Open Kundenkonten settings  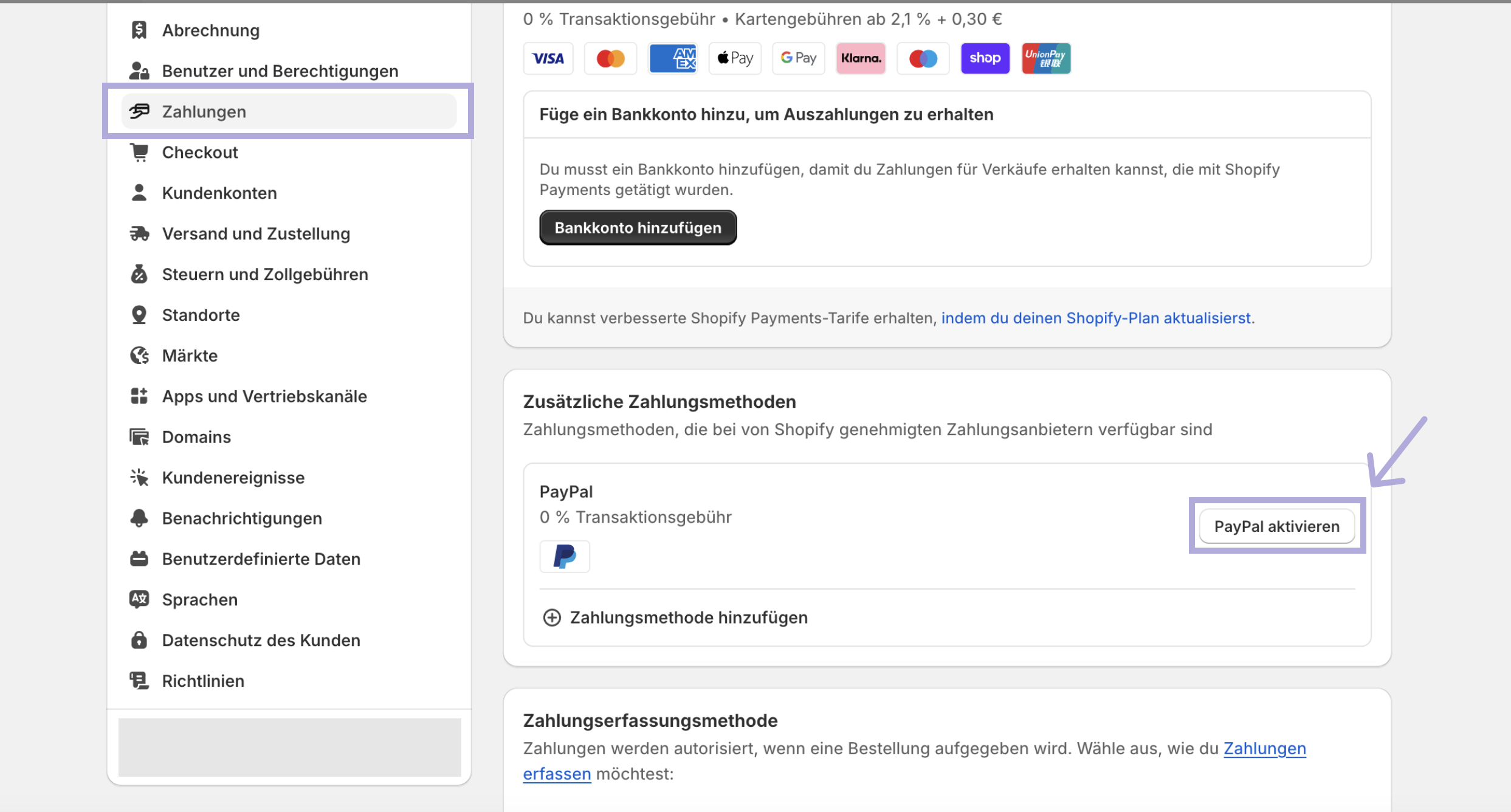[289, 193]
